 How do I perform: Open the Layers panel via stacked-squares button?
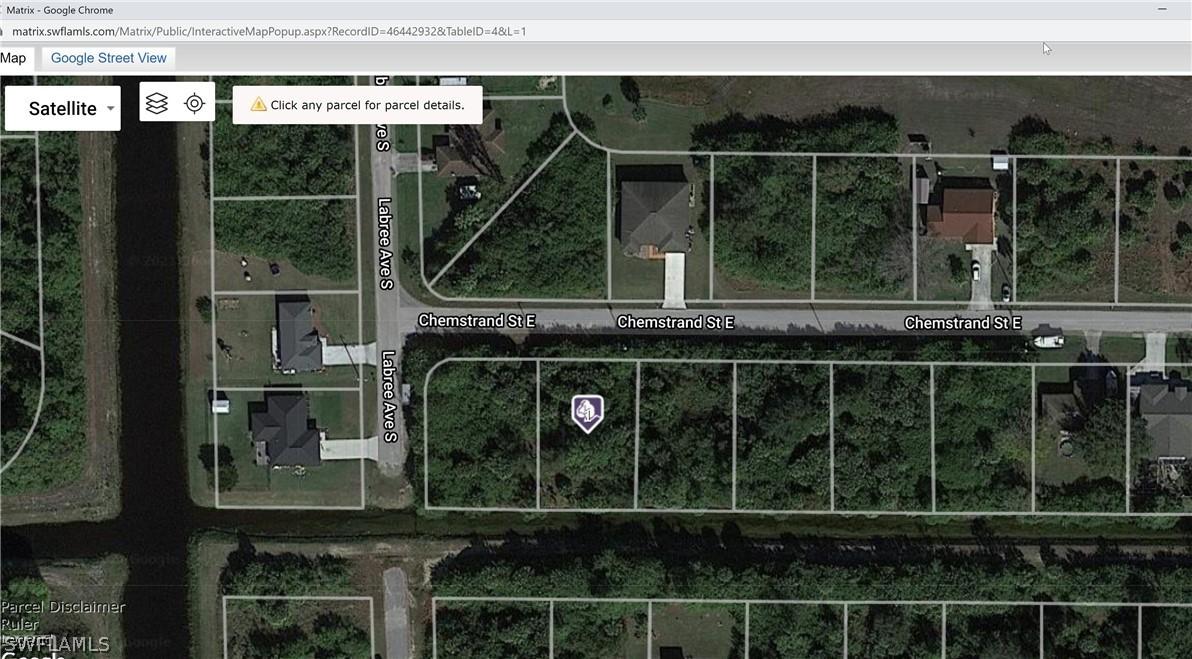tap(156, 101)
